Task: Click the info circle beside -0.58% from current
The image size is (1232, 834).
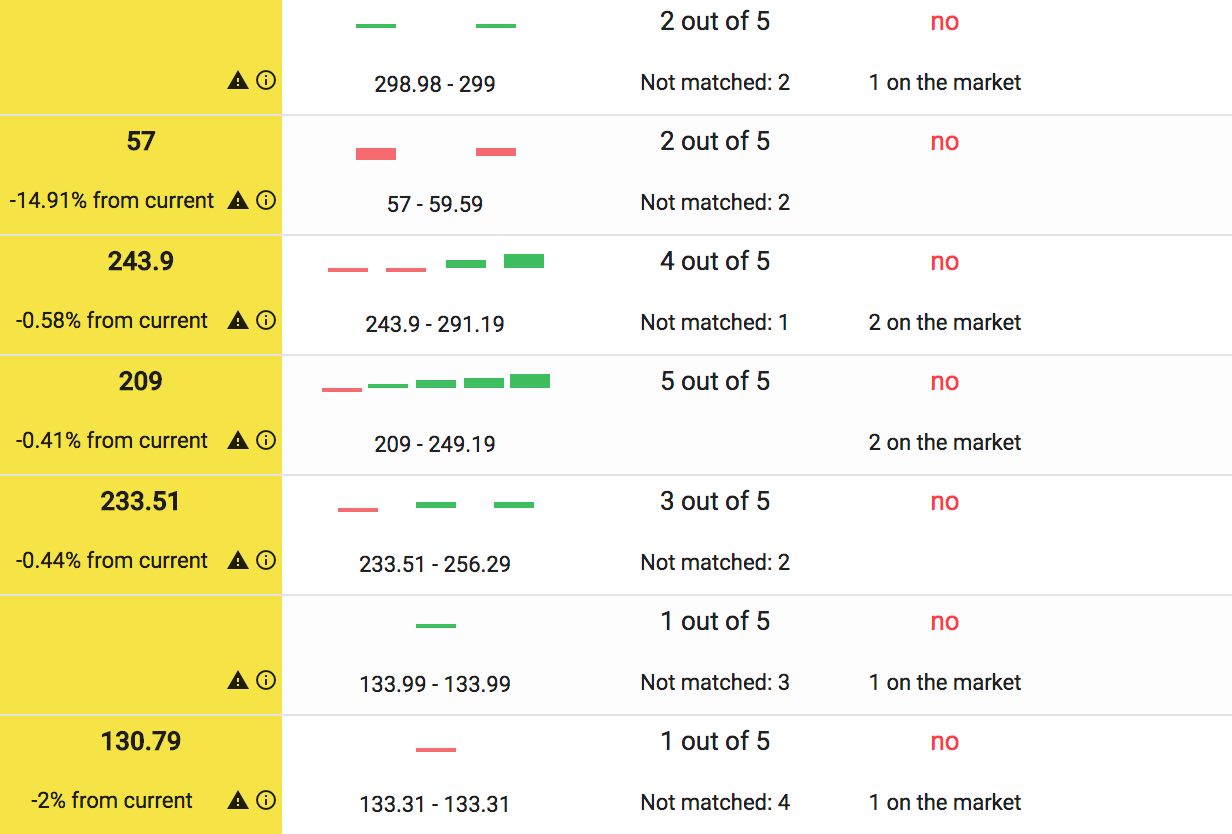Action: pyautogui.click(x=266, y=320)
